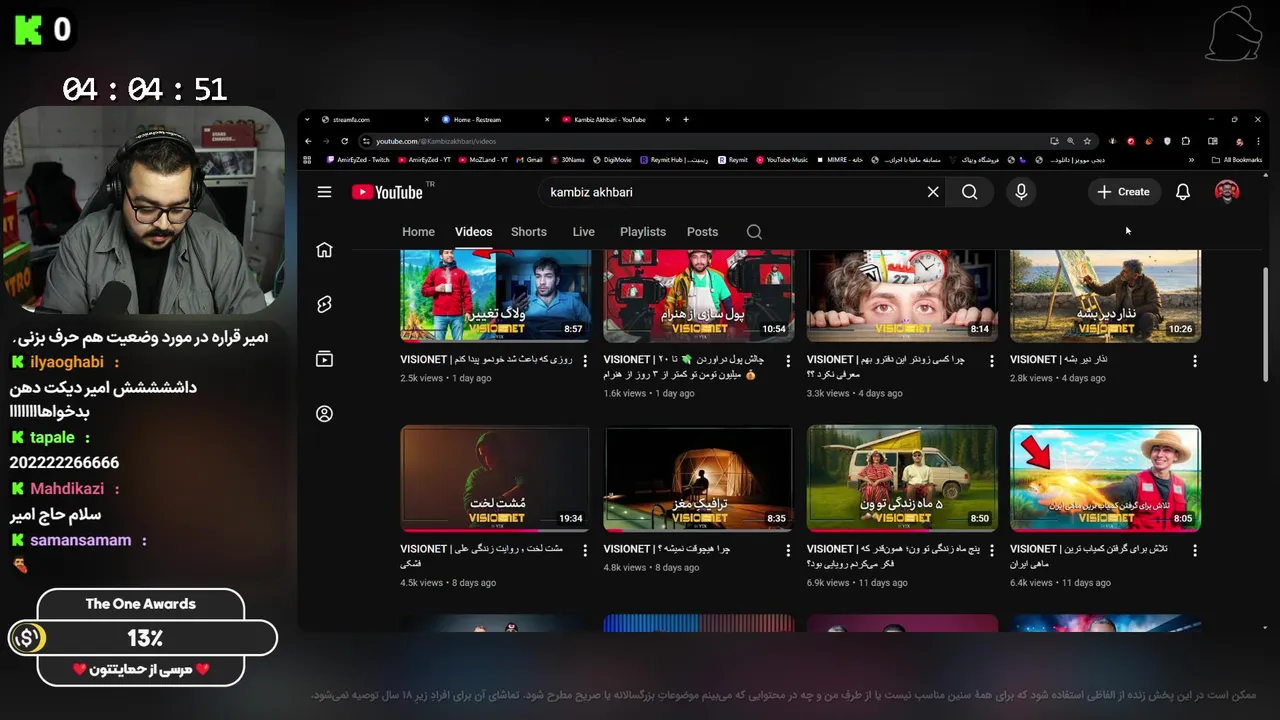Open the Create button

pyautogui.click(x=1124, y=192)
